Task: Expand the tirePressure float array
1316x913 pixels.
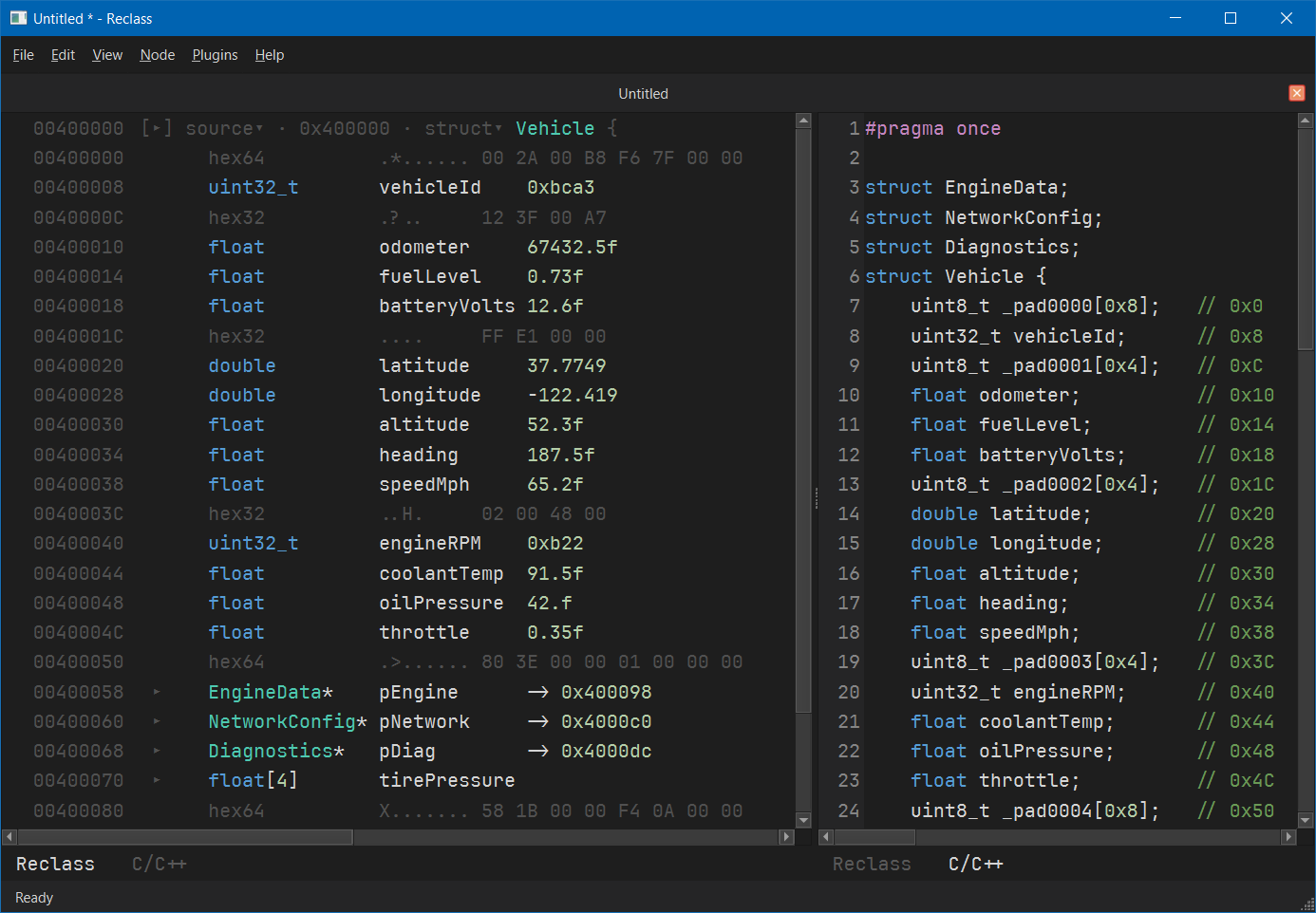Action: point(157,780)
